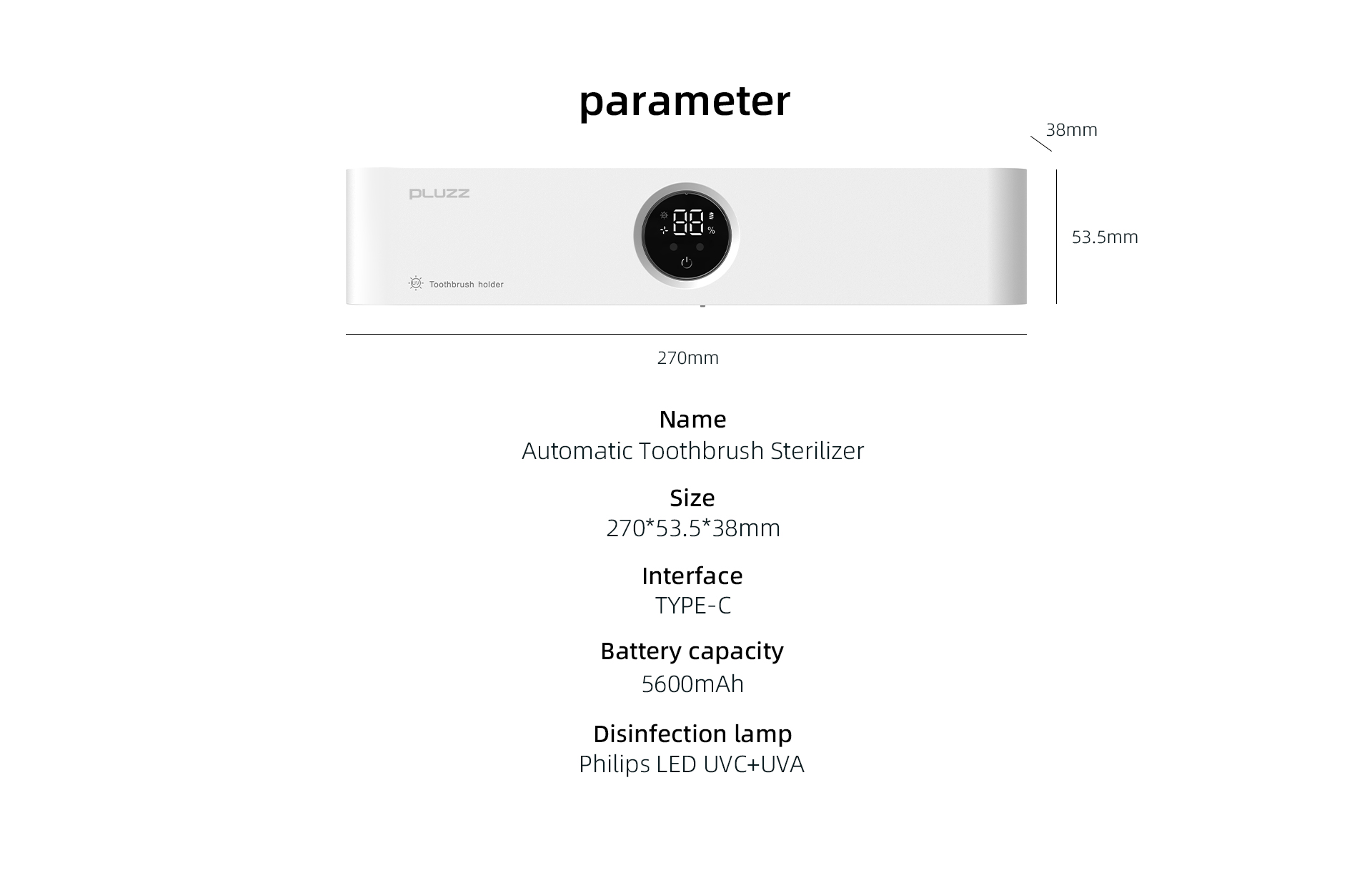This screenshot has width=1372, height=873.
Task: Tap the left dark sensor dot on display
Action: pos(673,247)
